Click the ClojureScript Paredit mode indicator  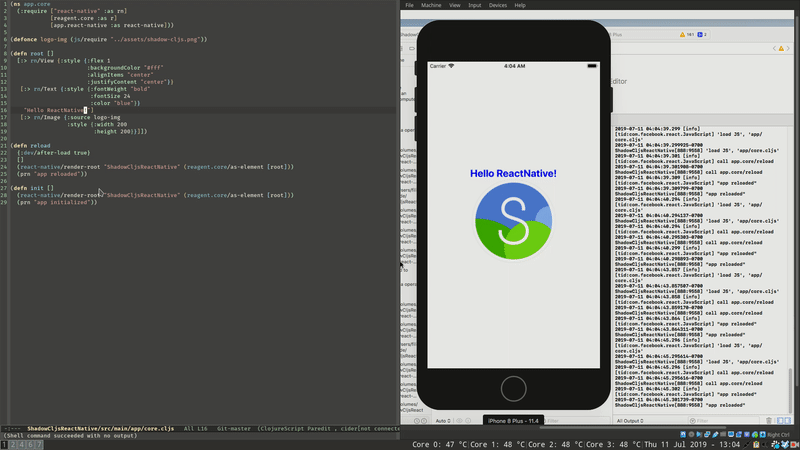[295, 429]
